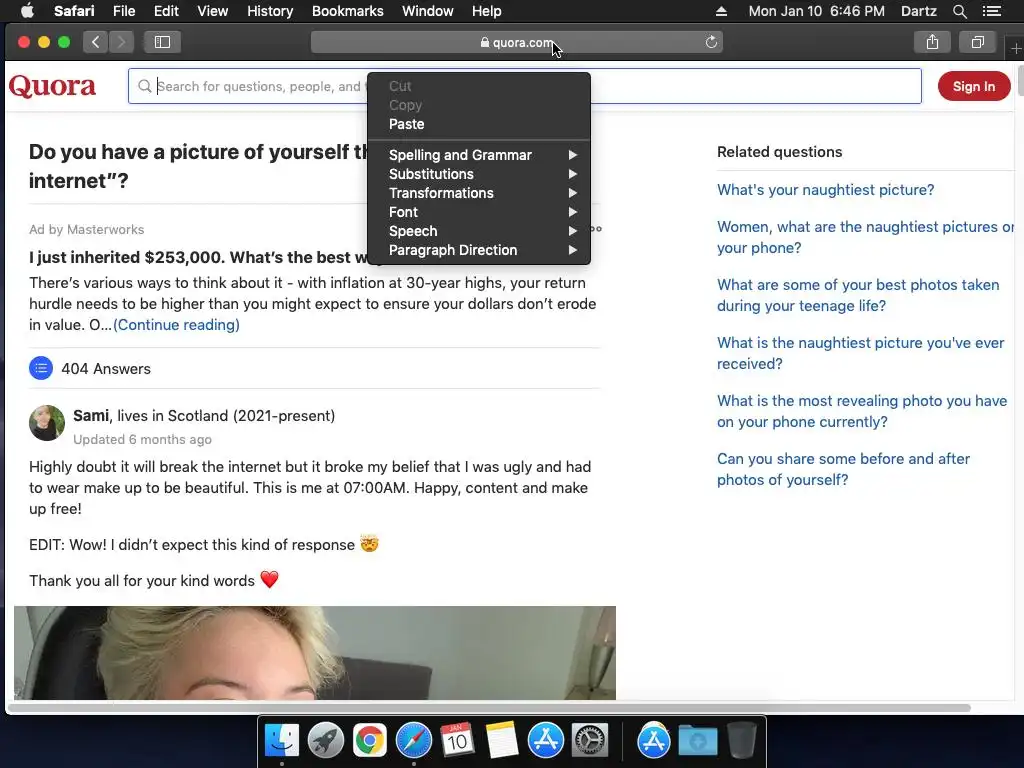Image resolution: width=1024 pixels, height=768 pixels.
Task: Open Calendar icon showing 10 in dock
Action: point(457,741)
